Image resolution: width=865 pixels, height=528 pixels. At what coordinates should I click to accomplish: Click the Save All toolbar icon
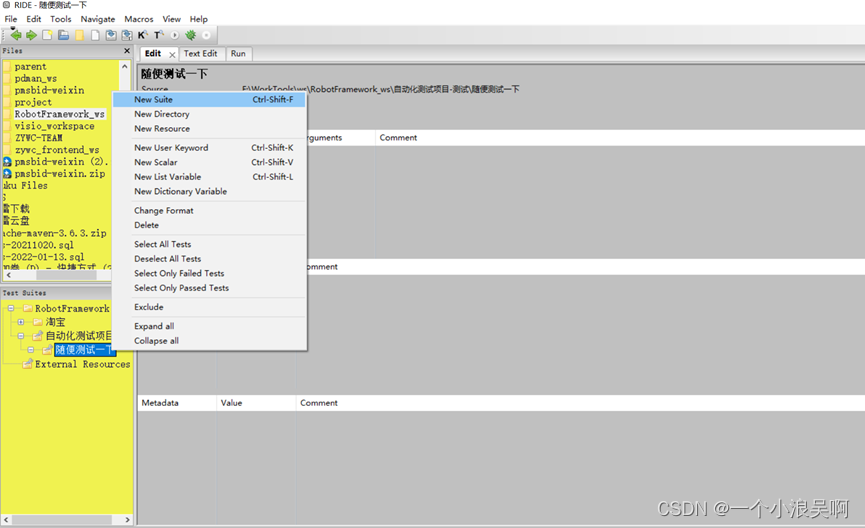[x=127, y=35]
